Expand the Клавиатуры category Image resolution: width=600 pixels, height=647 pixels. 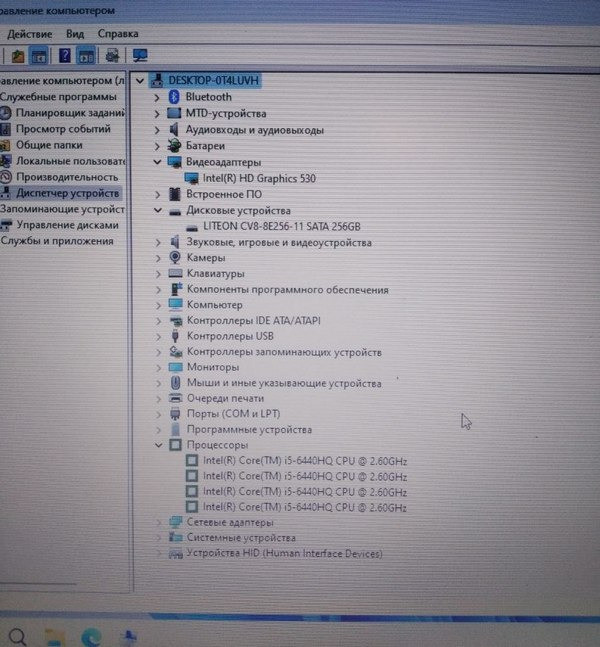tap(158, 274)
